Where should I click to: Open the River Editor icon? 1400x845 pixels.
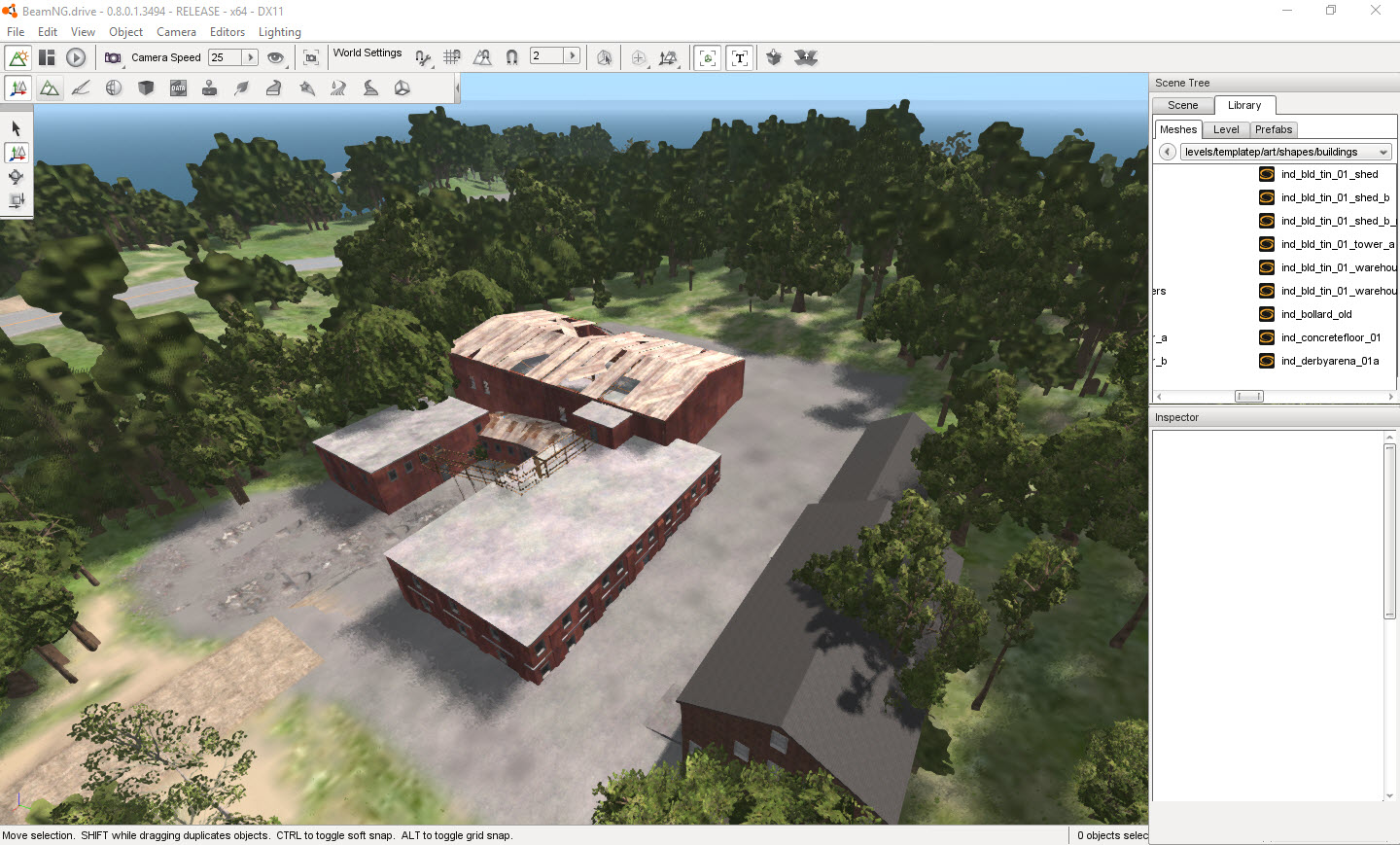[338, 88]
